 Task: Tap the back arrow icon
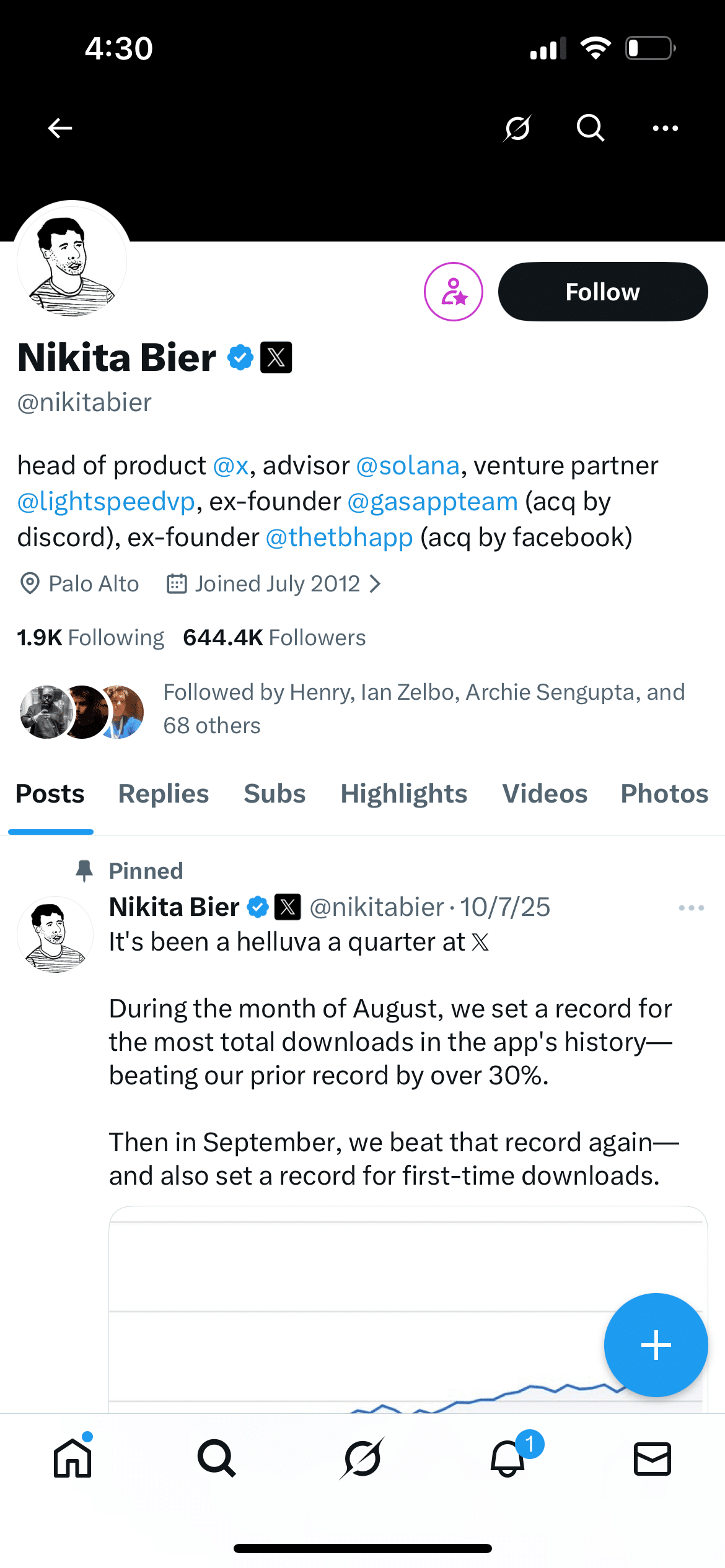click(60, 128)
